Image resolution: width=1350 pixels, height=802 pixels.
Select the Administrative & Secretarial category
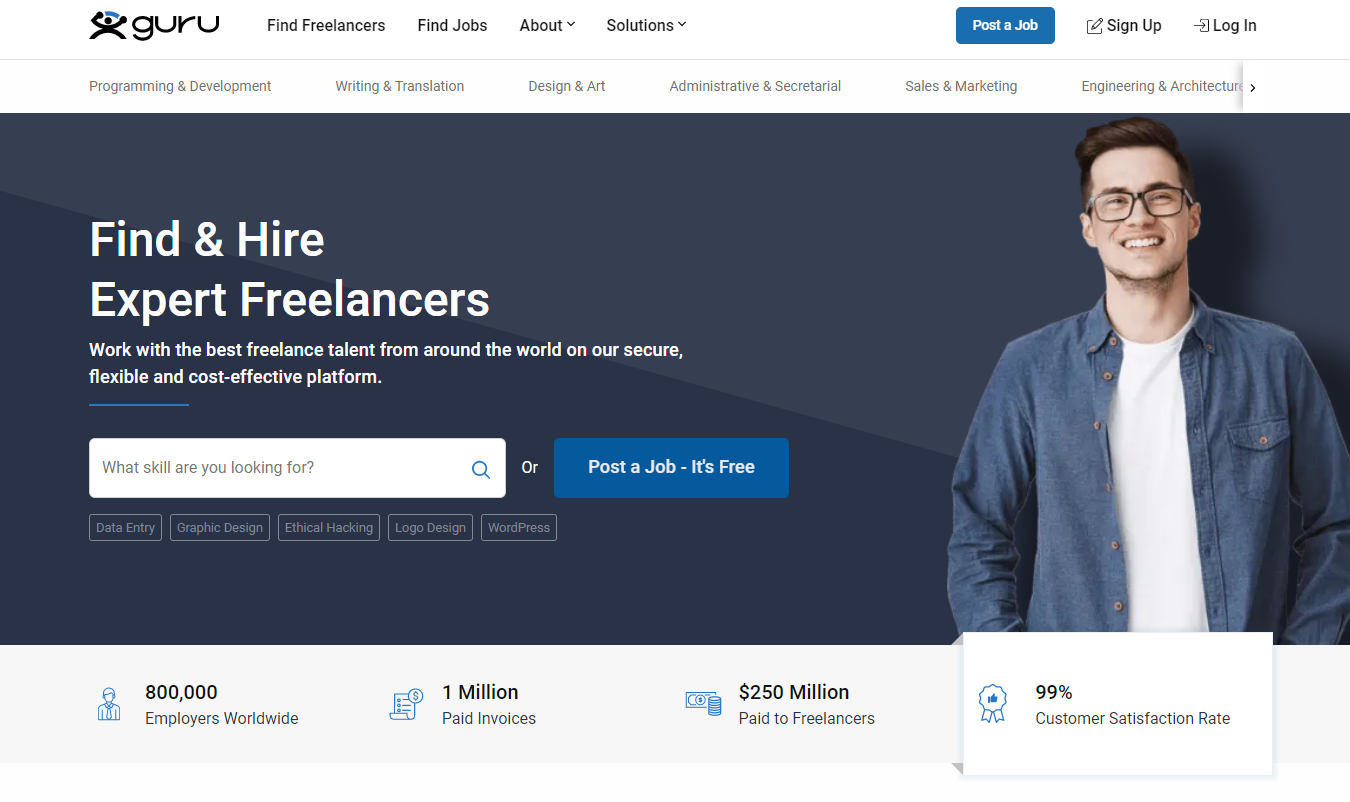pyautogui.click(x=755, y=86)
